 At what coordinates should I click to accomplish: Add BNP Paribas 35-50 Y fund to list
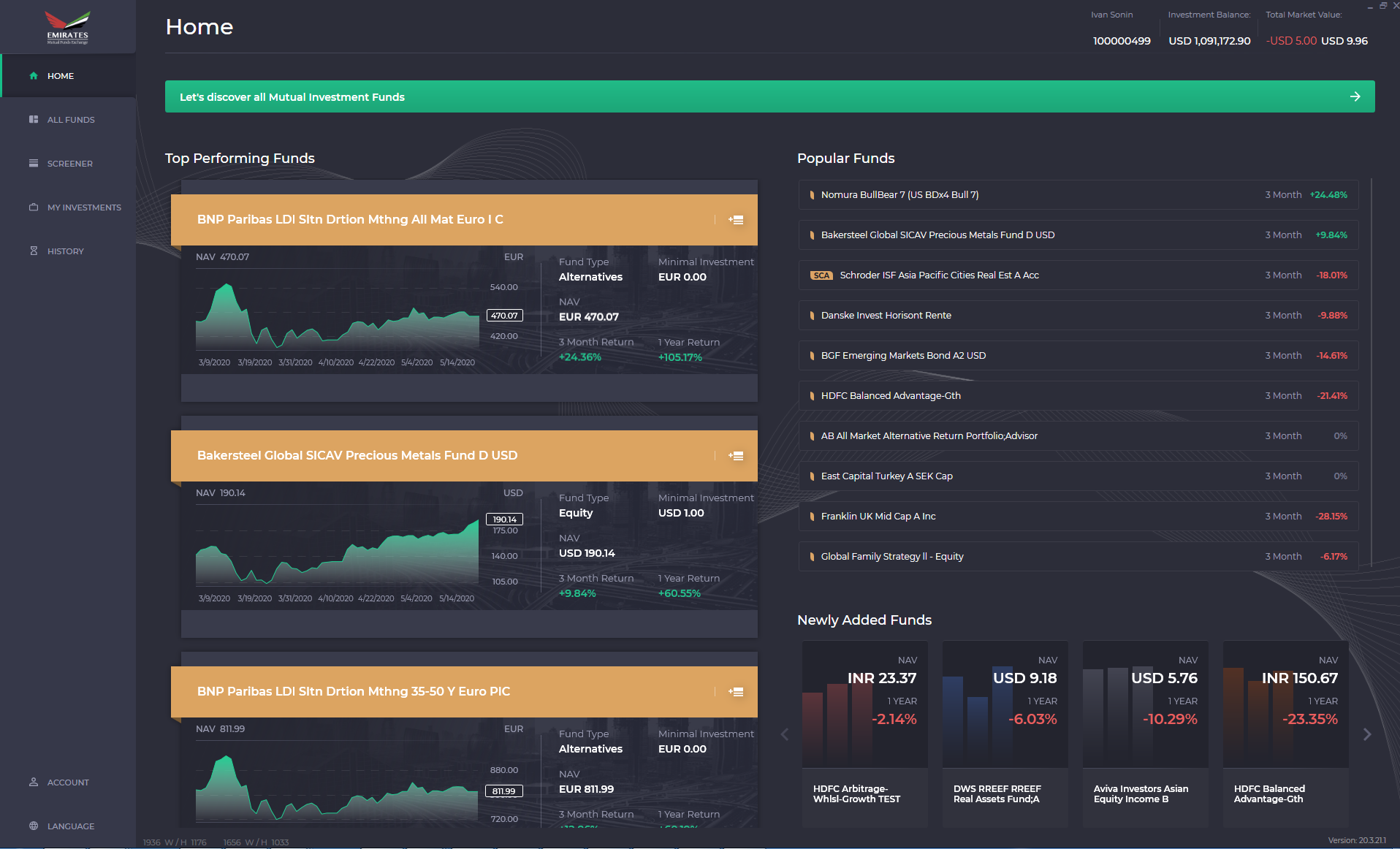pos(736,692)
